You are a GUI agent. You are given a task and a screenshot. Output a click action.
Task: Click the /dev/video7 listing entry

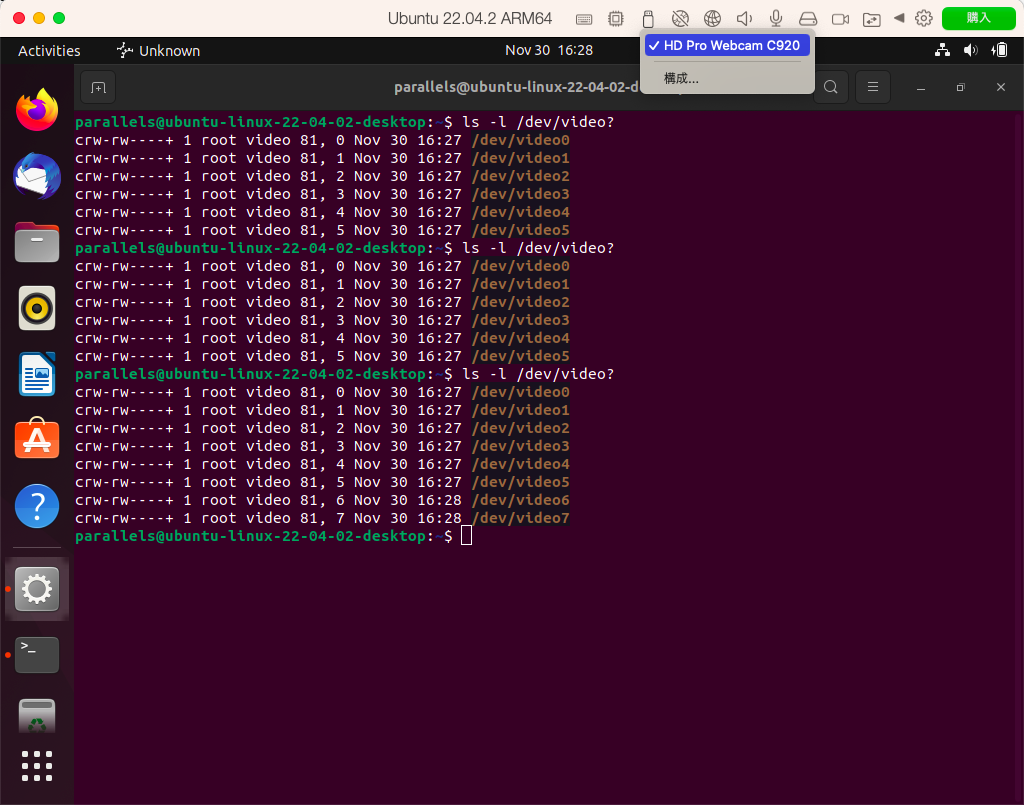(x=520, y=518)
